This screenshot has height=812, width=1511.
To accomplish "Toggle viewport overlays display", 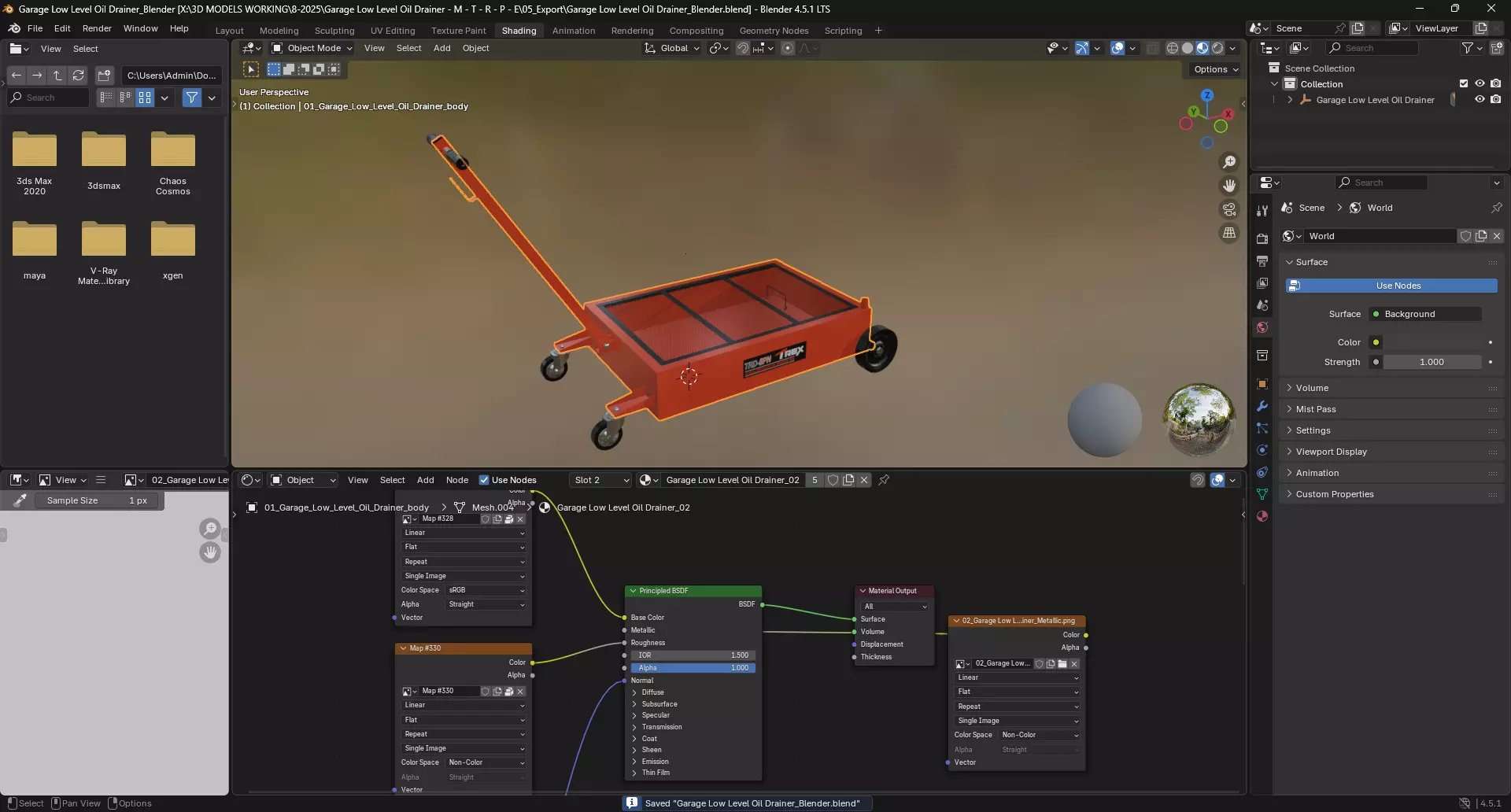I will click(1118, 48).
